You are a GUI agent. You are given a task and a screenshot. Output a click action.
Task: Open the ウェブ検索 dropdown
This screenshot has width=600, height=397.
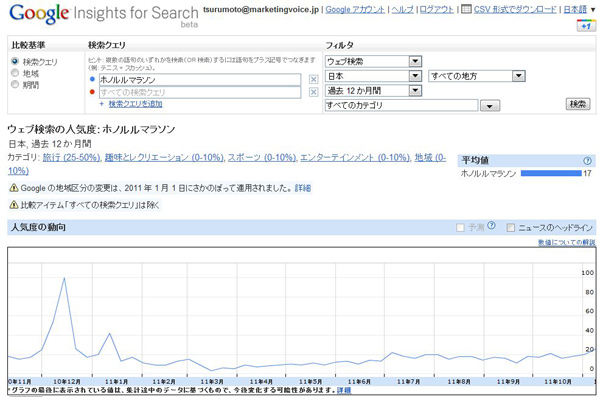[x=373, y=61]
